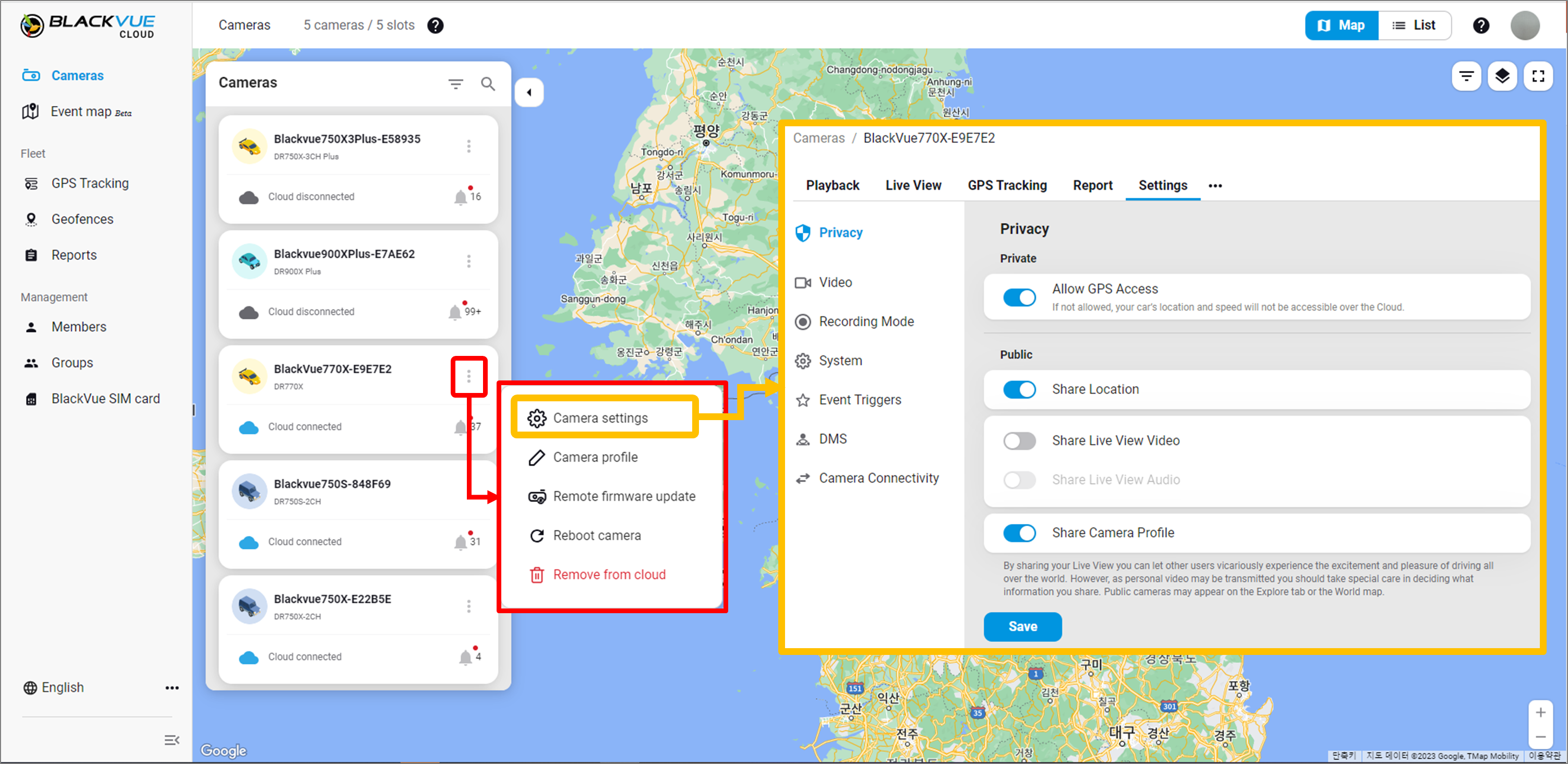This screenshot has width=1568, height=764.
Task: View notifications for Blackvue750X3Plus-E58935
Action: point(467,195)
